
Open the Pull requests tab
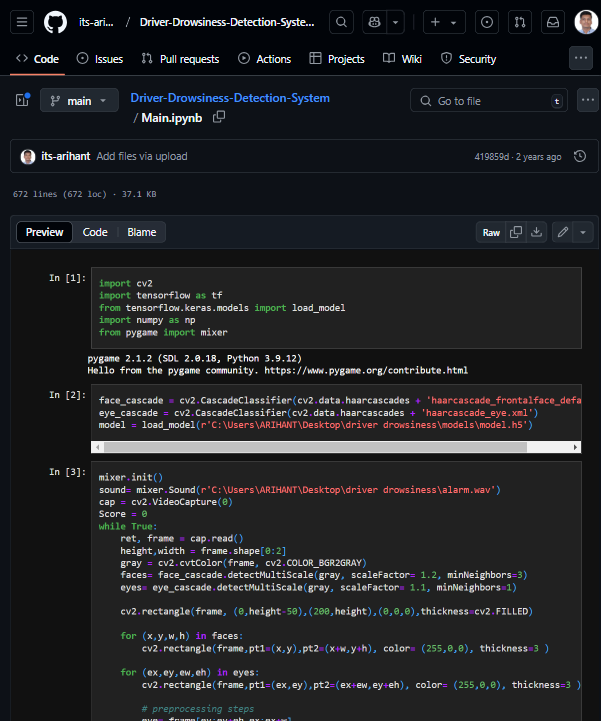tap(180, 59)
